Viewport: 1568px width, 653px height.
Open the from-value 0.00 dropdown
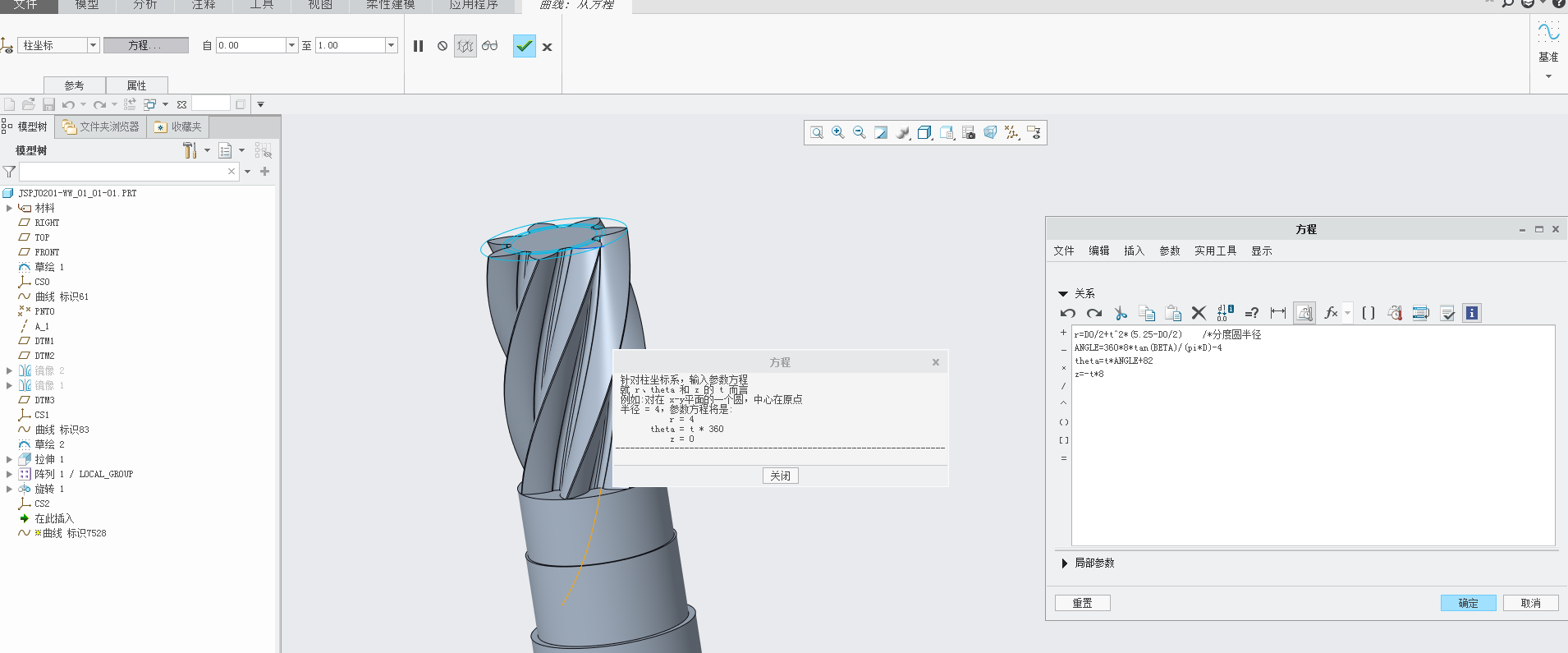[291, 45]
